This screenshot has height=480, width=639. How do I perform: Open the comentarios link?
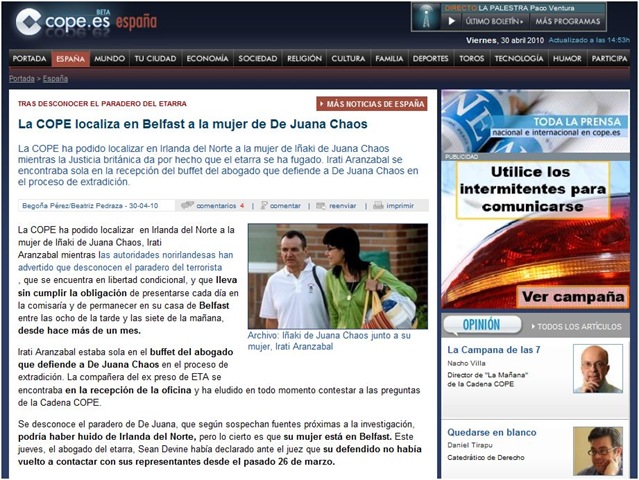tap(216, 206)
